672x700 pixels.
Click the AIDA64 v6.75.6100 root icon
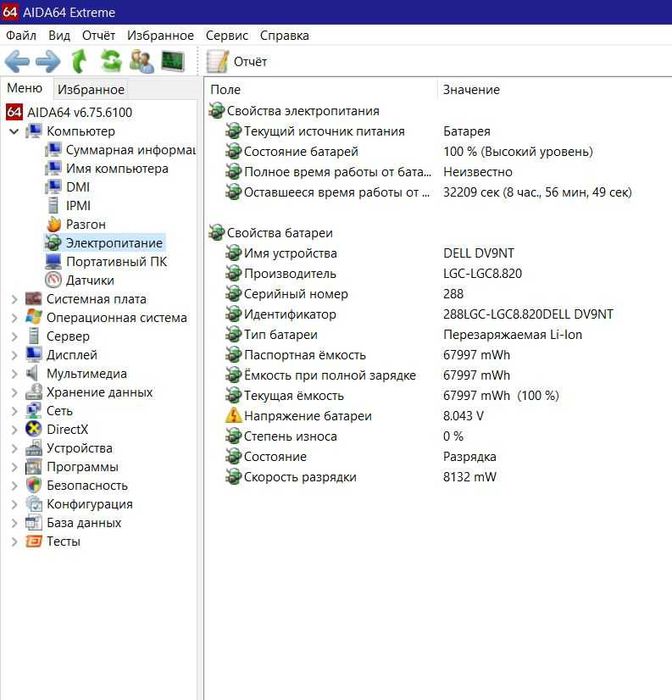point(14,112)
